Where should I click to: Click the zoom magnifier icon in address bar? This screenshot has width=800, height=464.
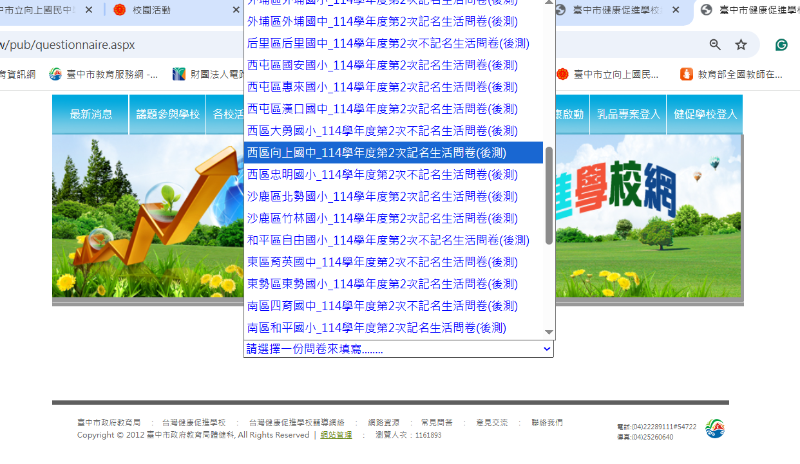(x=715, y=45)
